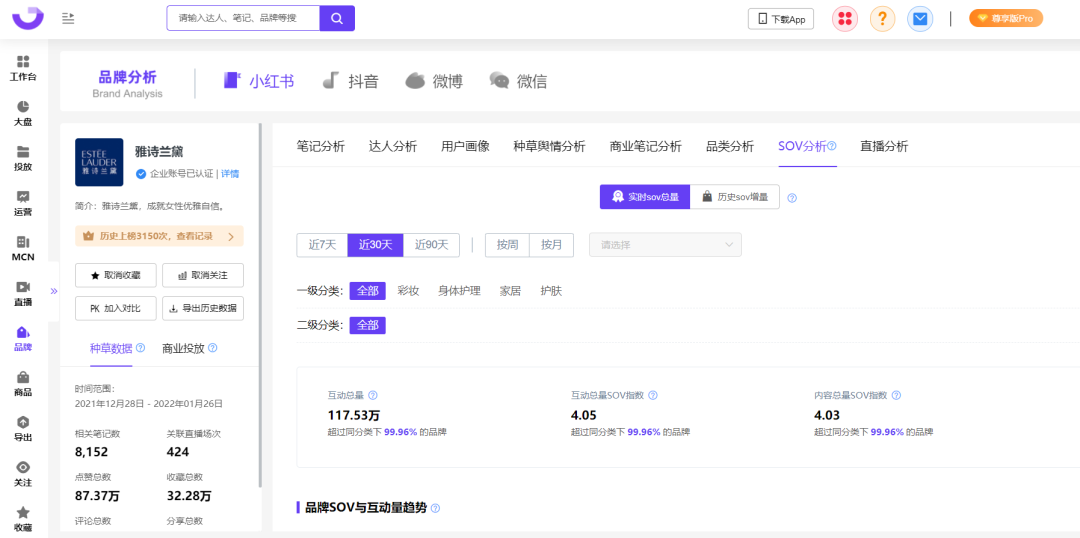Click 取消关注 button
Screen dimensions: 1080x538
tap(202, 276)
